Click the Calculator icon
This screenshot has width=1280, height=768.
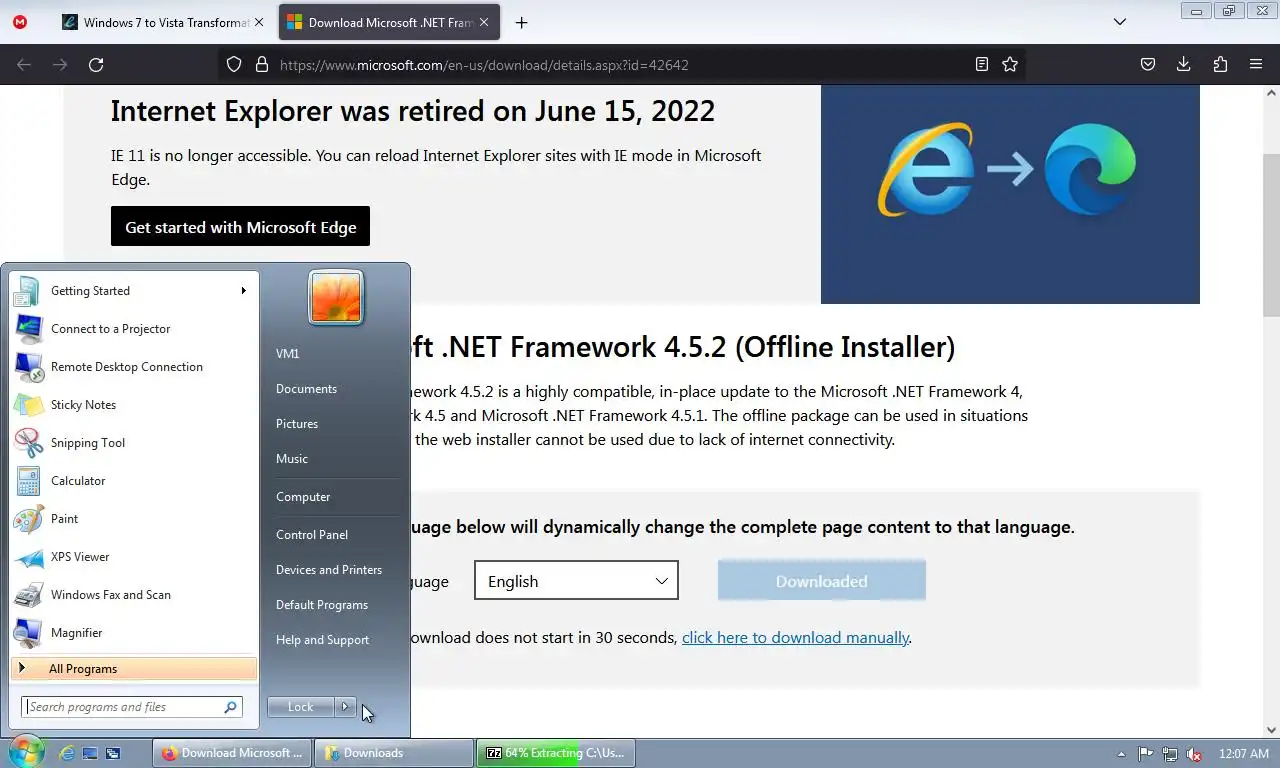[28, 481]
